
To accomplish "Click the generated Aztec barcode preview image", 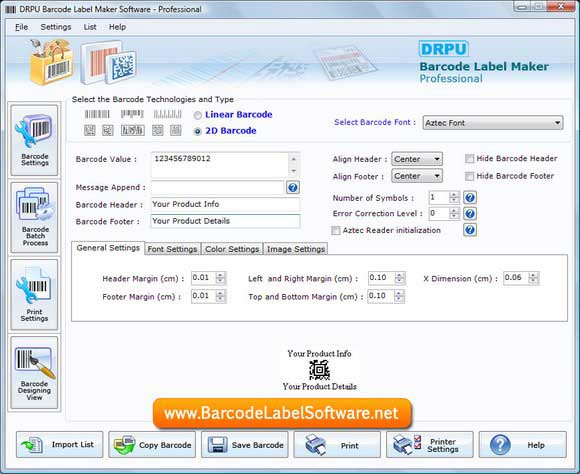I will pyautogui.click(x=319, y=370).
